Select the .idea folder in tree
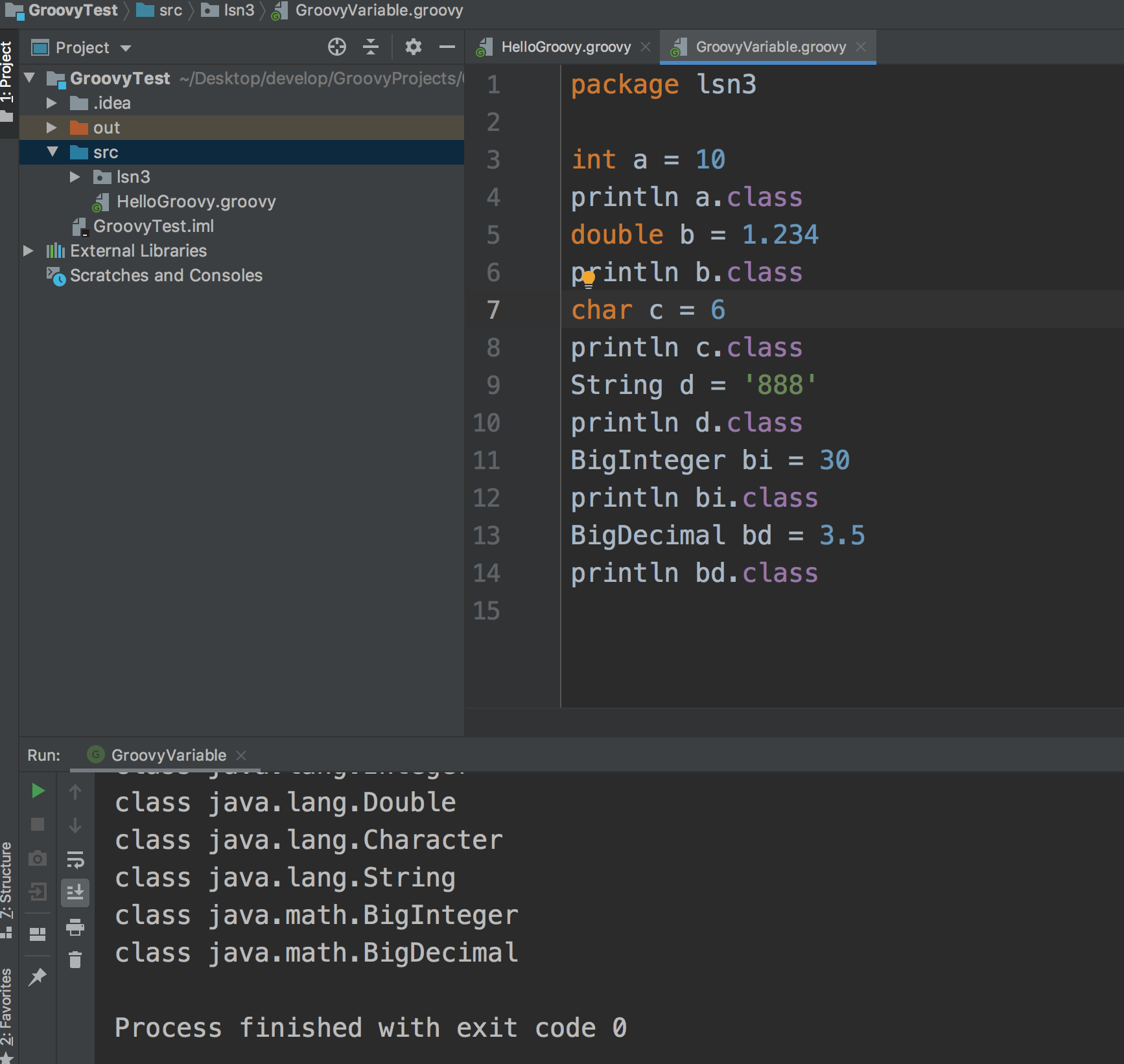This screenshot has width=1124, height=1064. click(x=111, y=103)
